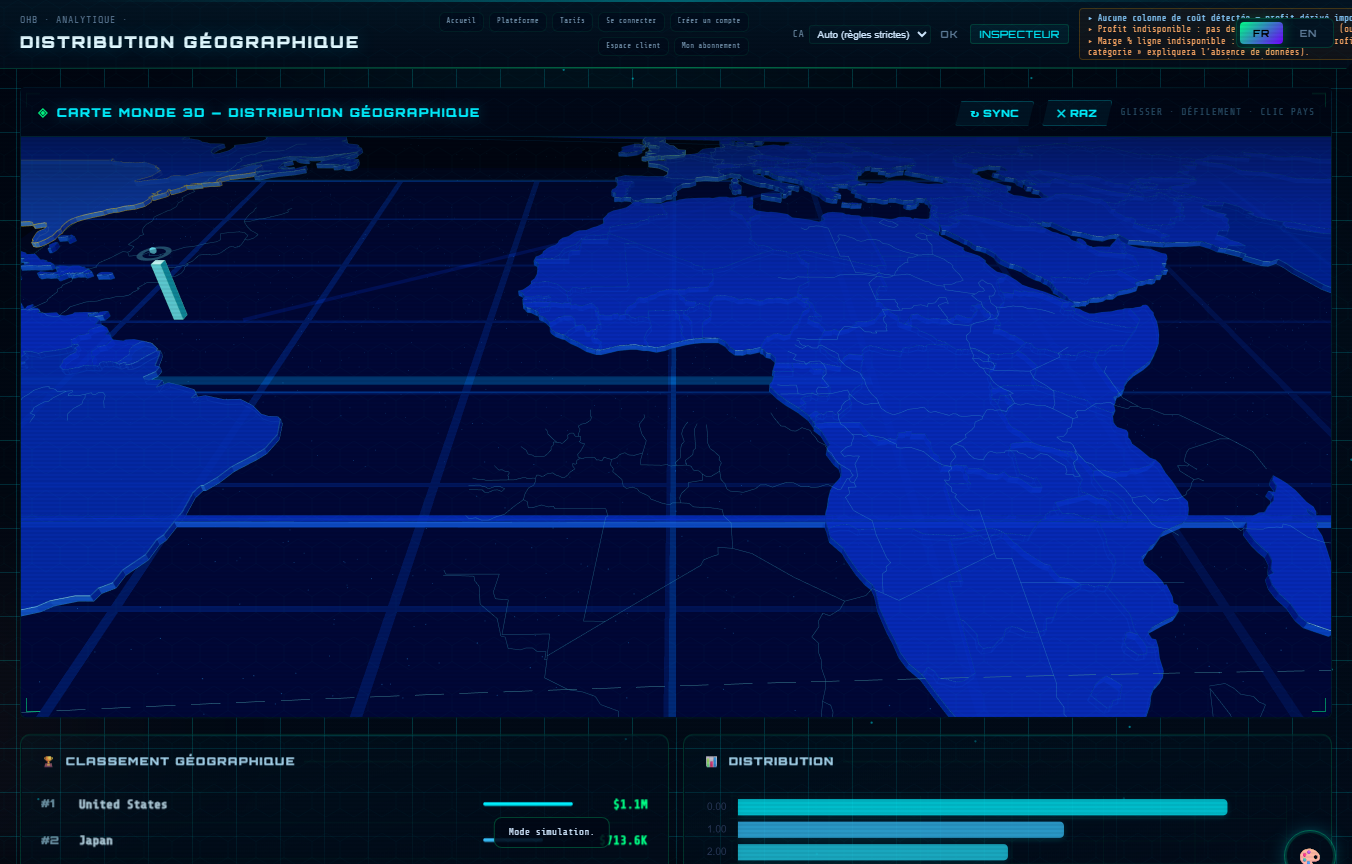1352x864 pixels.
Task: Open Espace client
Action: point(634,46)
